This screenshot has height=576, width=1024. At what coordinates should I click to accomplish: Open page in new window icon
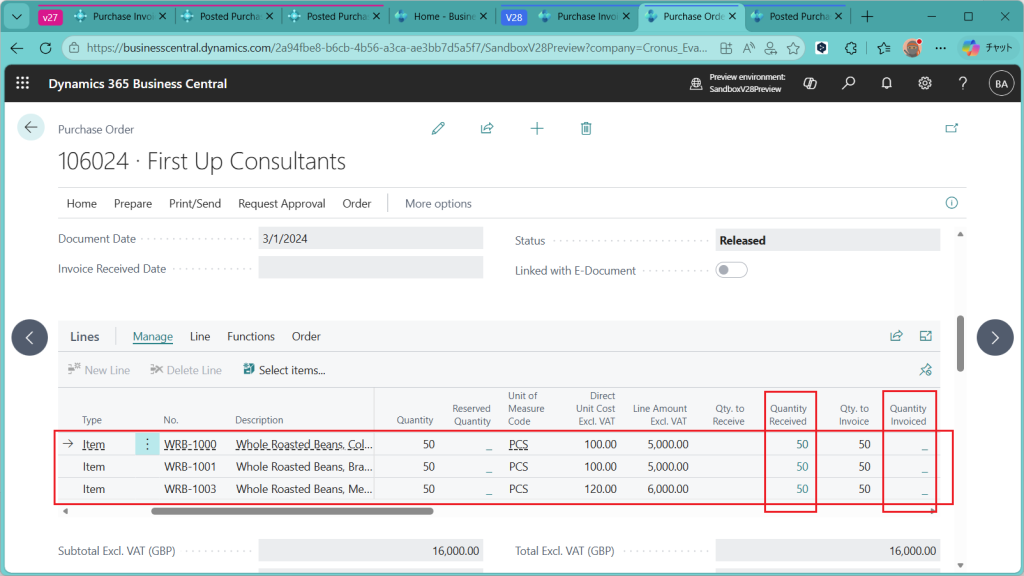coord(951,128)
